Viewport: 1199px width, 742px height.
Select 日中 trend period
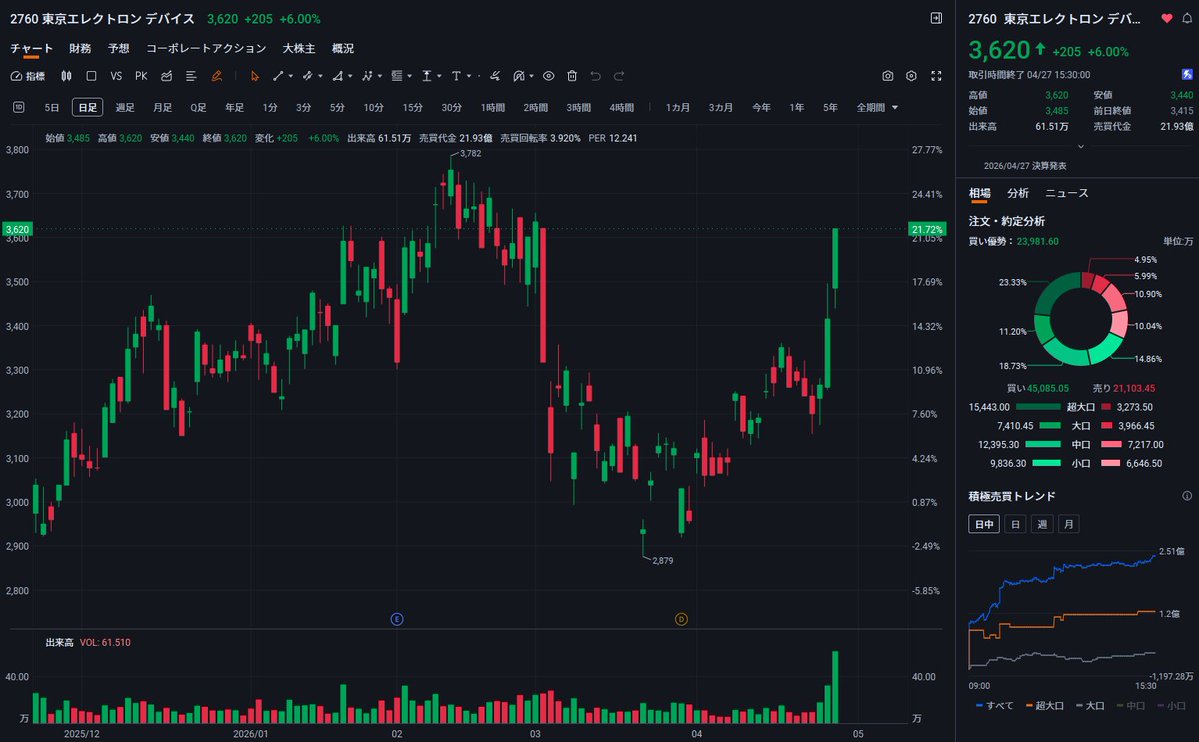(983, 524)
